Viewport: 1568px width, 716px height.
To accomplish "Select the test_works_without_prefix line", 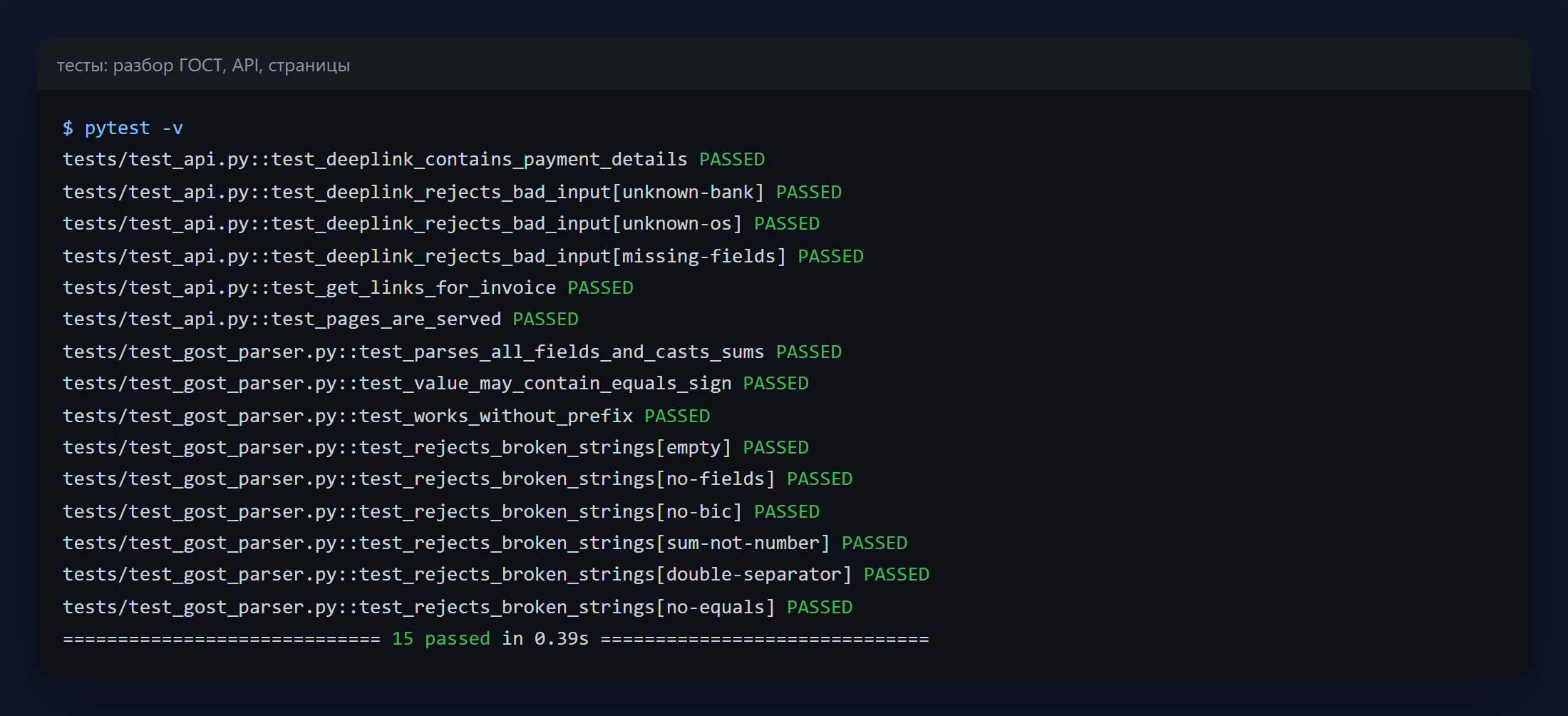I will point(386,416).
